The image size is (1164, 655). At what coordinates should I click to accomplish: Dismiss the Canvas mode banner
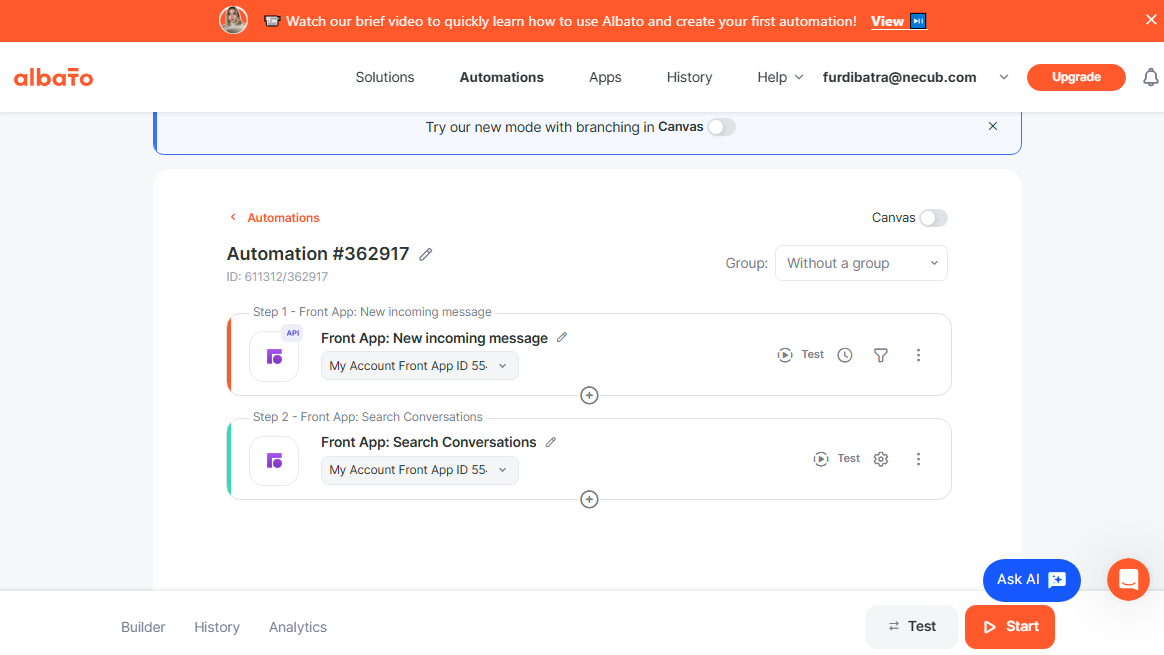pyautogui.click(x=993, y=126)
